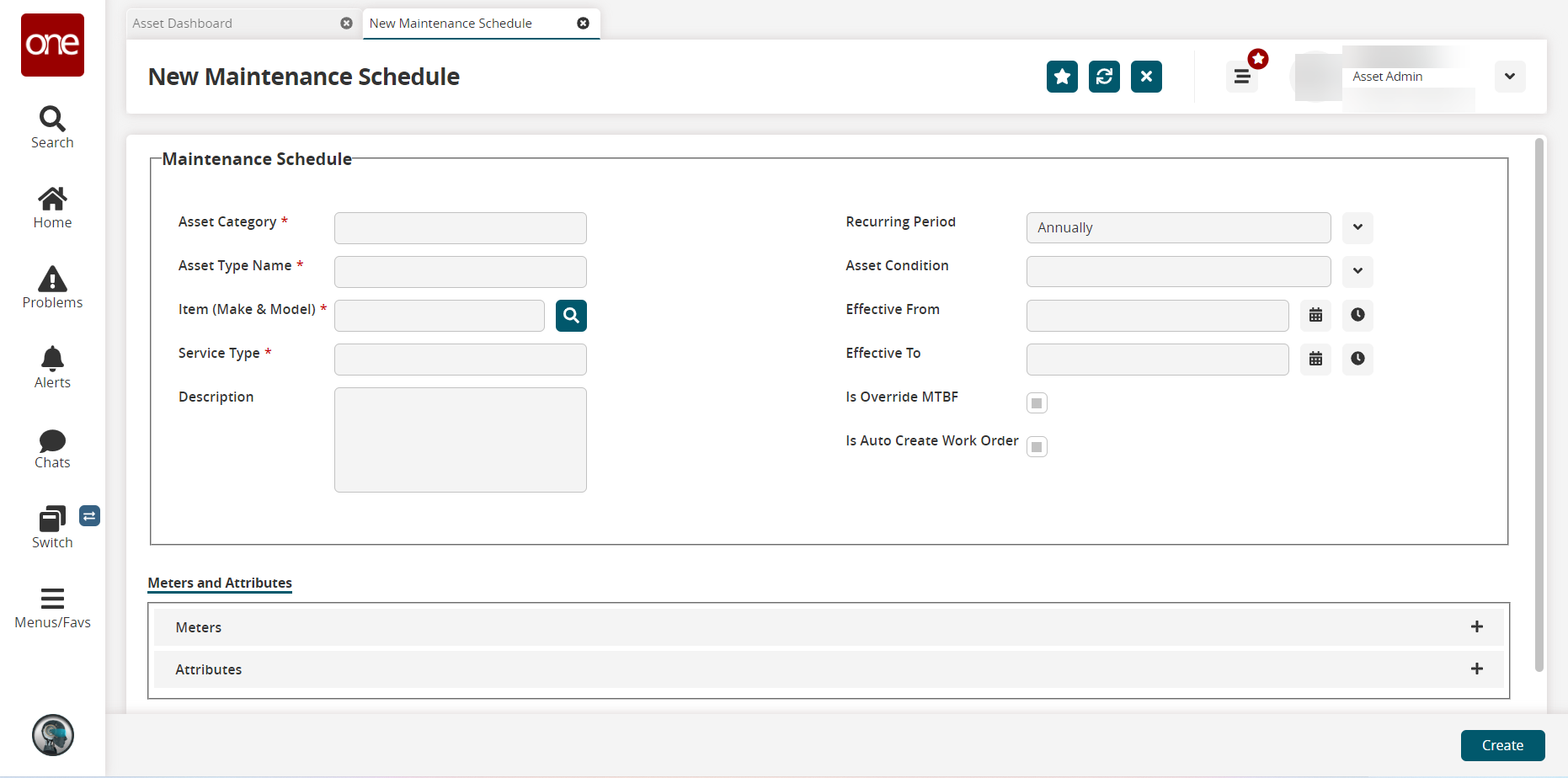Click the Asset Category input field
Image resolution: width=1568 pixels, height=778 pixels.
461,228
